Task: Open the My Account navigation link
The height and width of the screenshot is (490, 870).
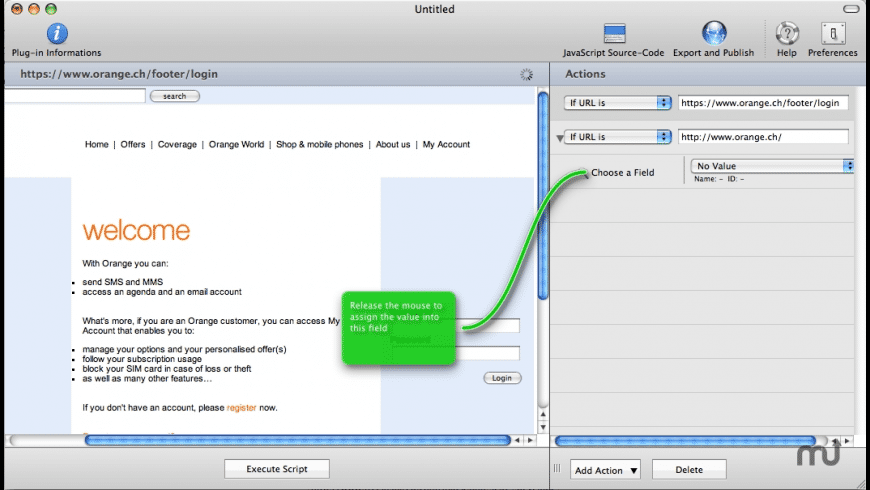Action: (446, 144)
